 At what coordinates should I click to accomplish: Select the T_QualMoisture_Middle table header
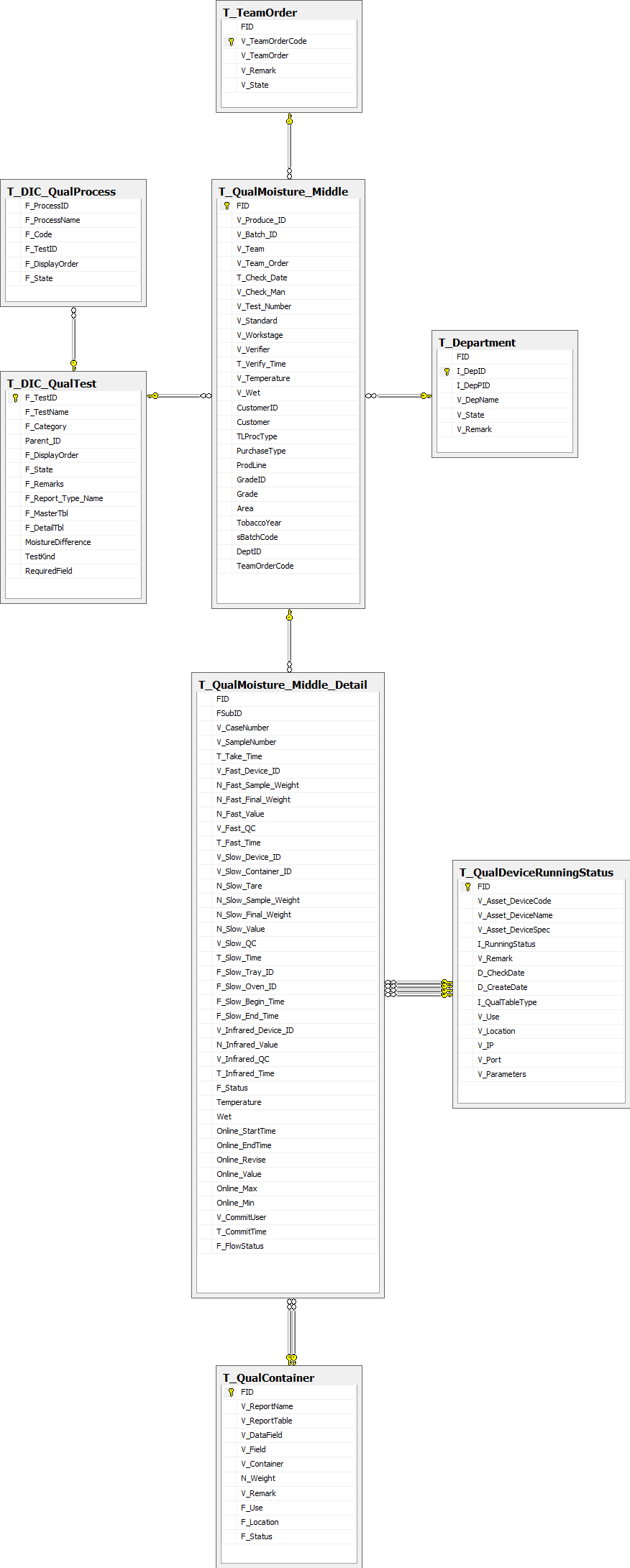(283, 191)
